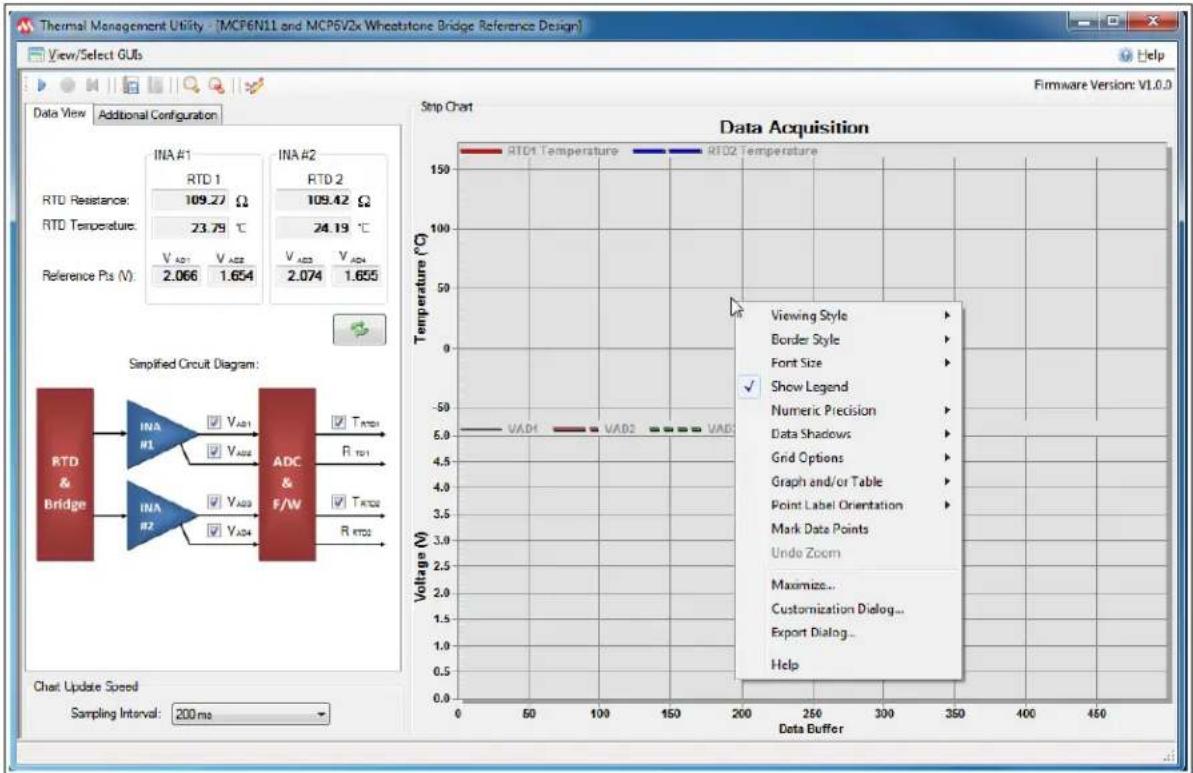
Task: Click the VAD2 reference value 1.654
Action: (236, 275)
